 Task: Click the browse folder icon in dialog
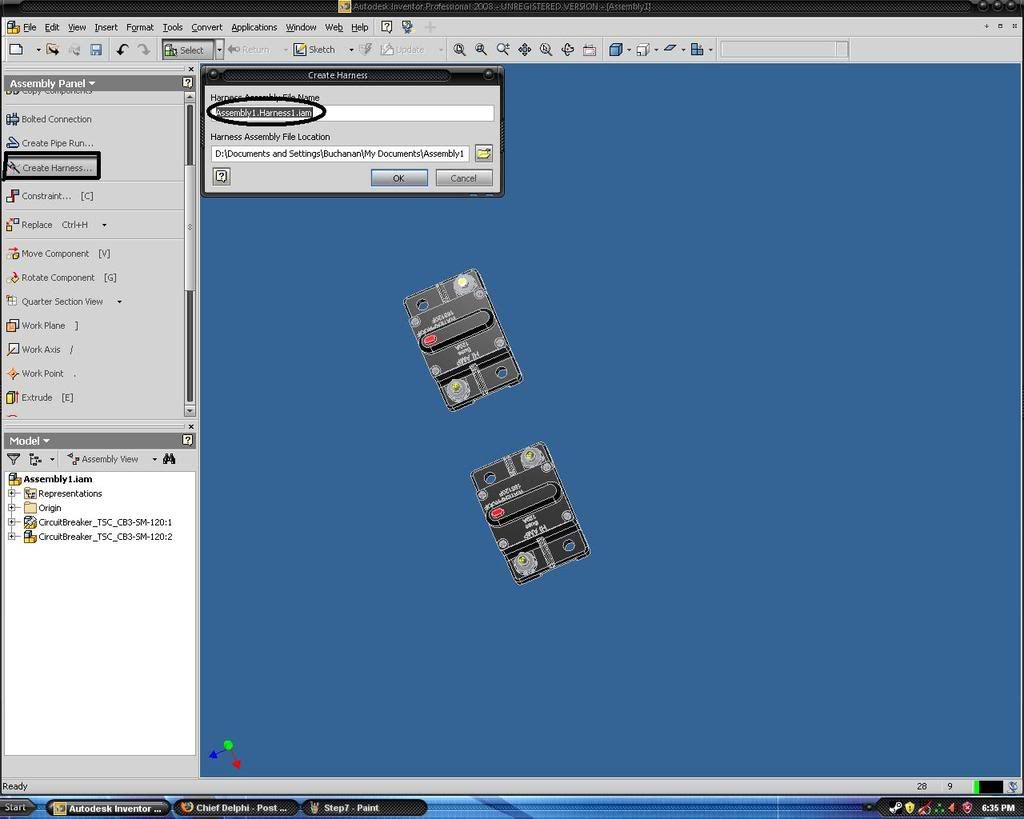coord(483,153)
